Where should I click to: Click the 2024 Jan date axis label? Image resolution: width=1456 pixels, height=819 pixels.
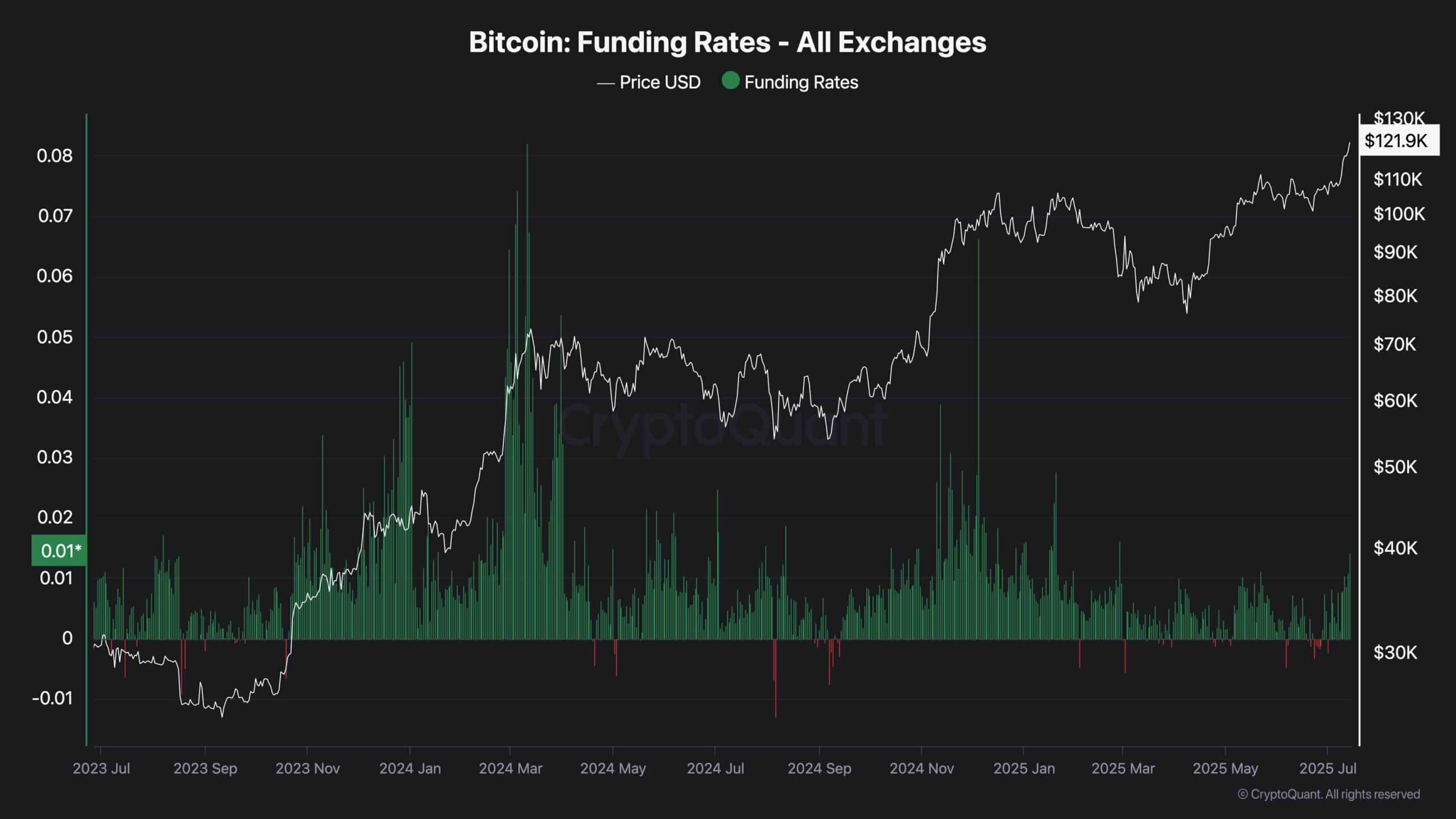[x=410, y=768]
